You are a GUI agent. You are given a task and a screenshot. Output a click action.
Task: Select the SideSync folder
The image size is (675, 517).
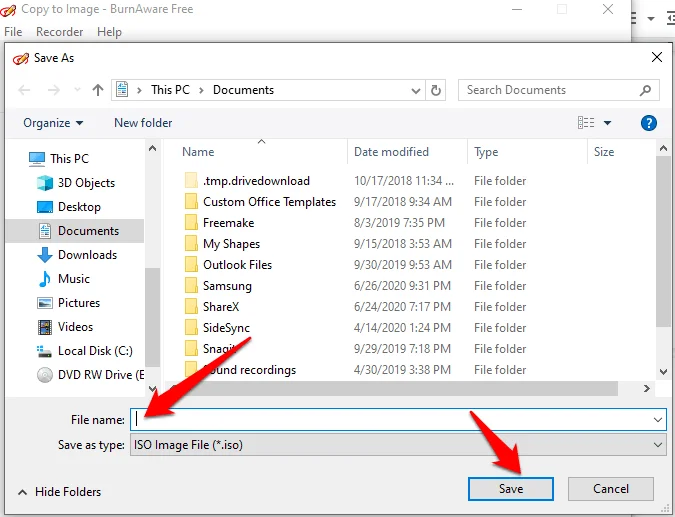[226, 328]
